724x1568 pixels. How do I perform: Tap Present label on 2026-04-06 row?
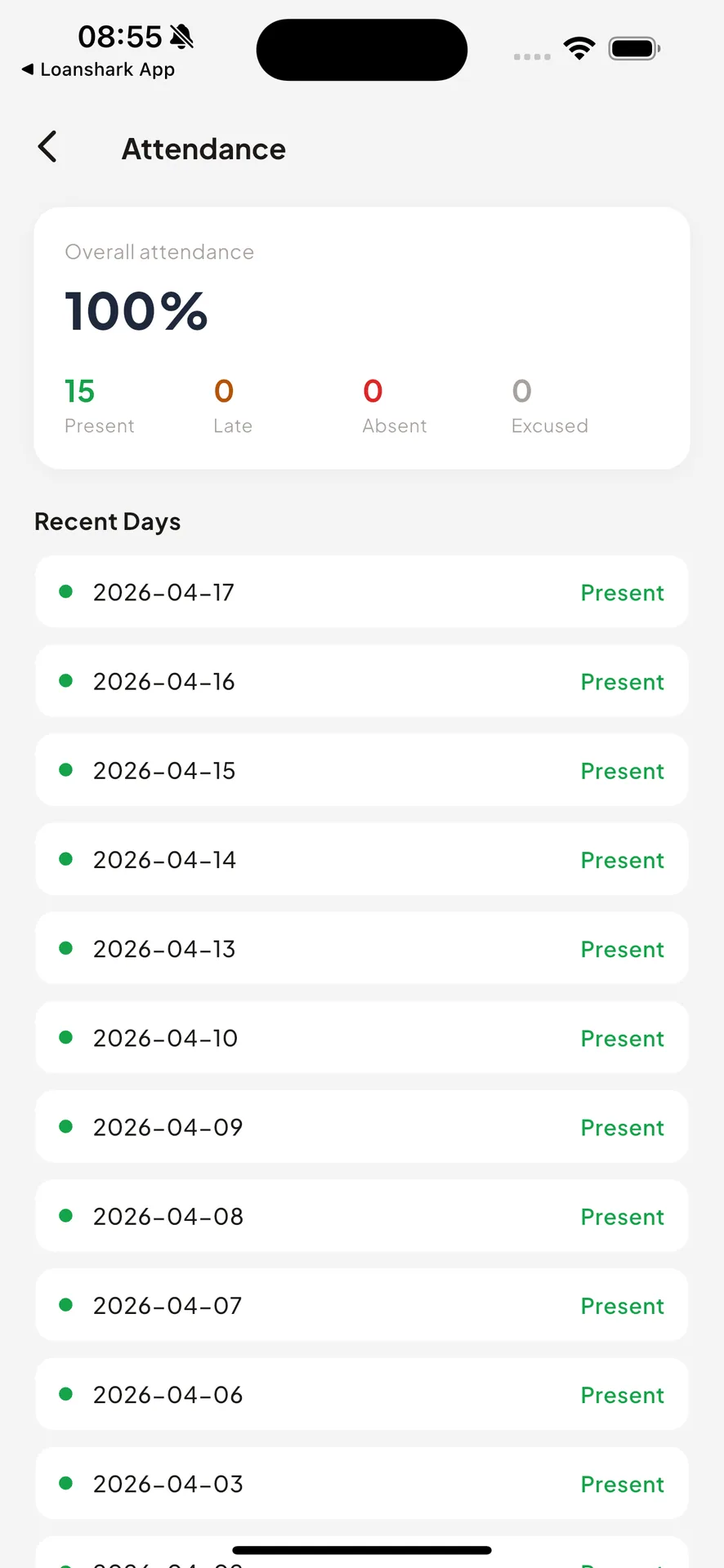622,1395
